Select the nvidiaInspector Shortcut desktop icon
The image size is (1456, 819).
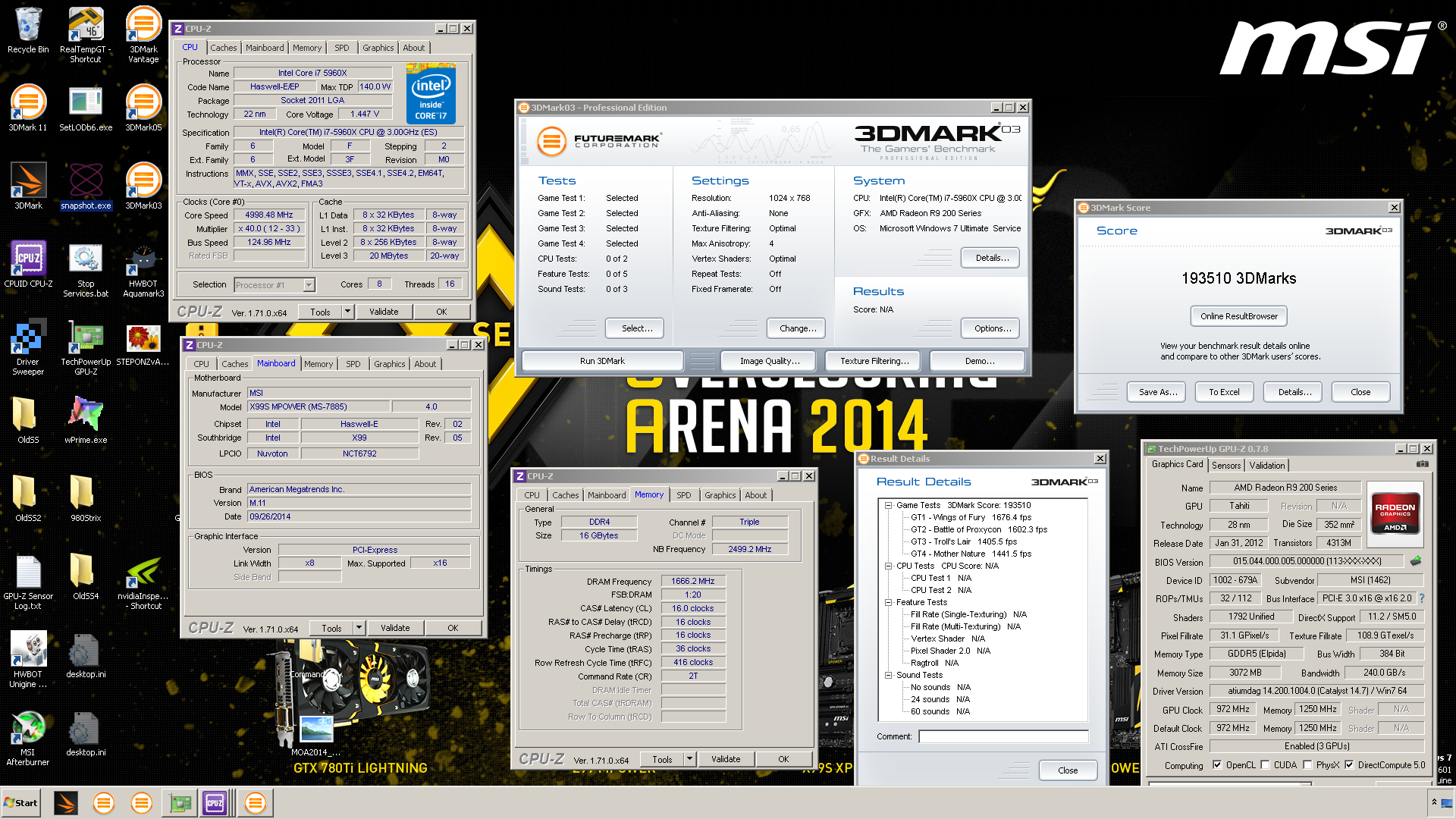(143, 582)
